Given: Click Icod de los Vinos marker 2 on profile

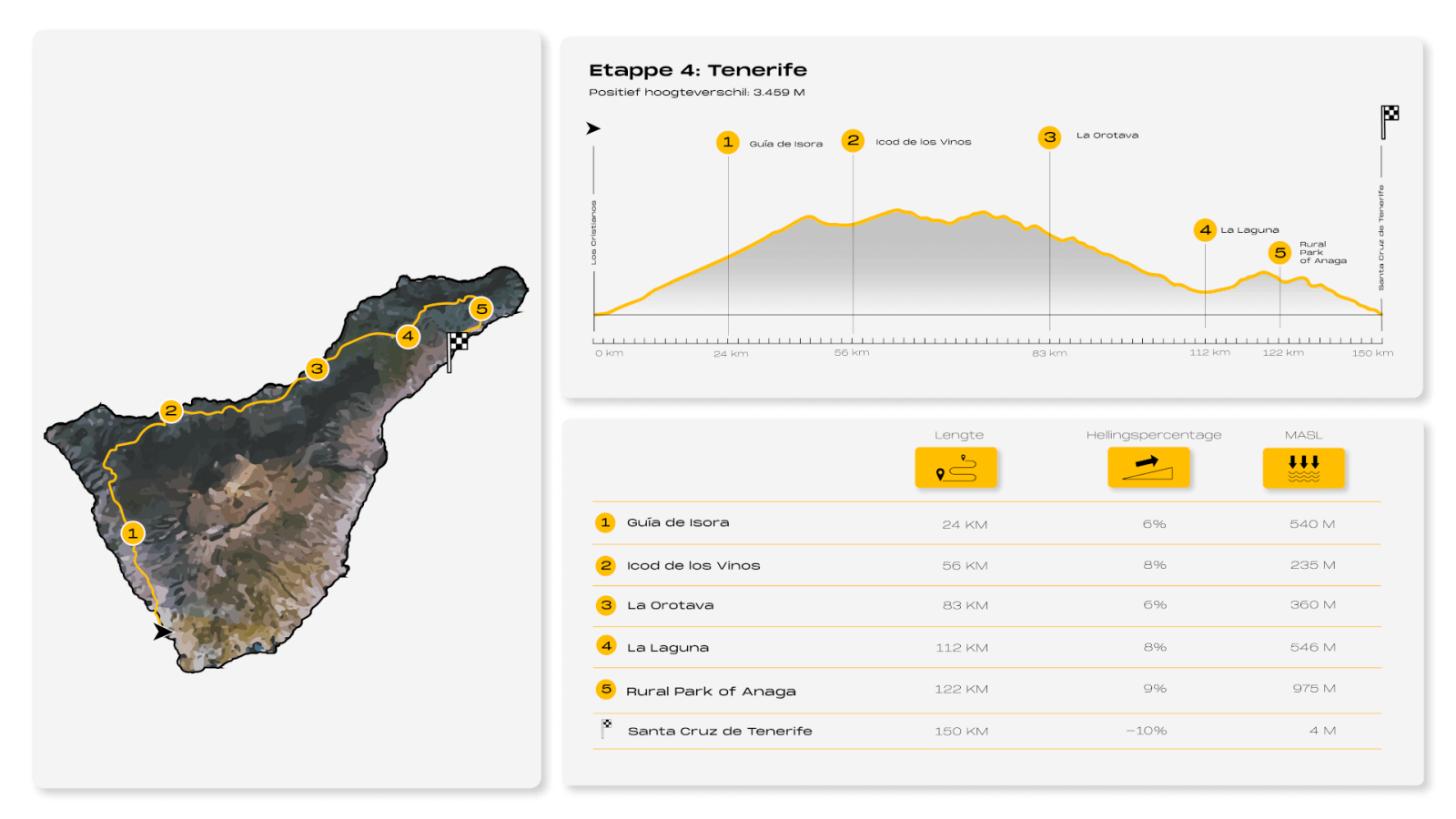Looking at the screenshot, I should tap(853, 140).
